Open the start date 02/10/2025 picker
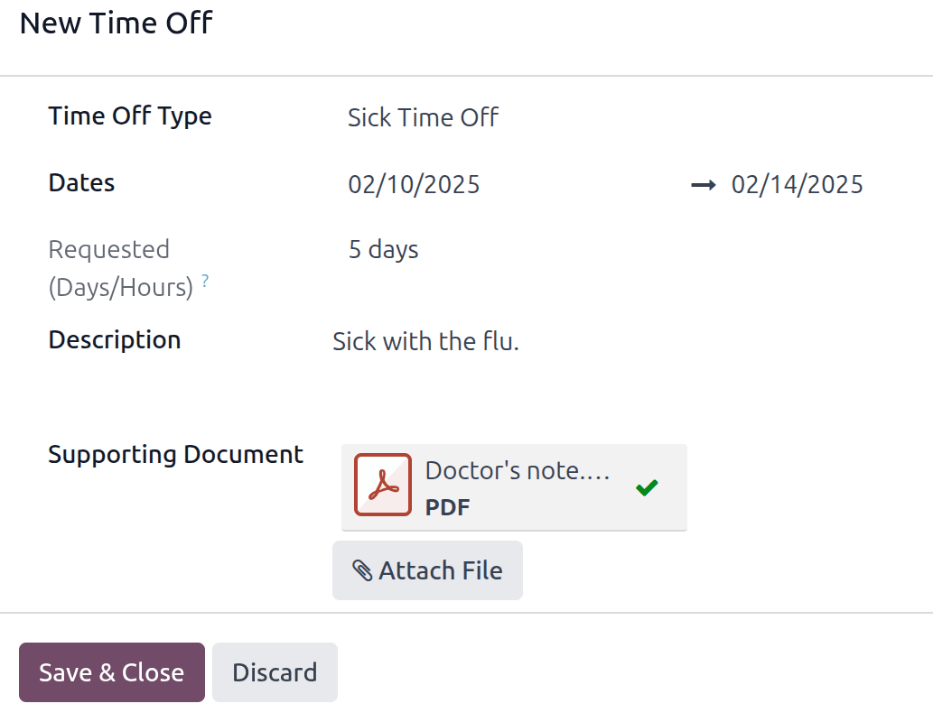 (x=413, y=184)
